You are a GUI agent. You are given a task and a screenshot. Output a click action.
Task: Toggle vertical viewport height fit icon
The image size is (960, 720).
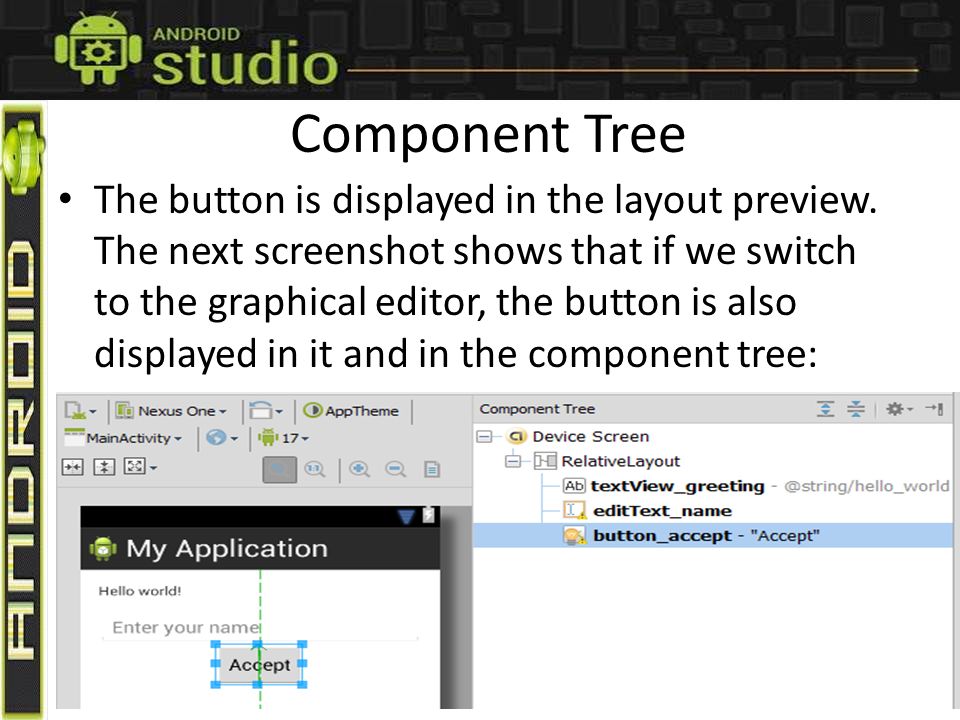click(104, 467)
